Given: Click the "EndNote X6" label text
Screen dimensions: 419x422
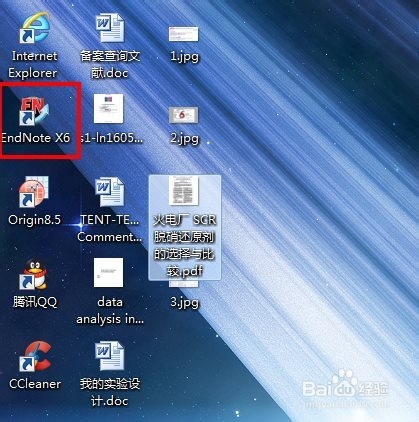Looking at the screenshot, I should tap(36, 138).
